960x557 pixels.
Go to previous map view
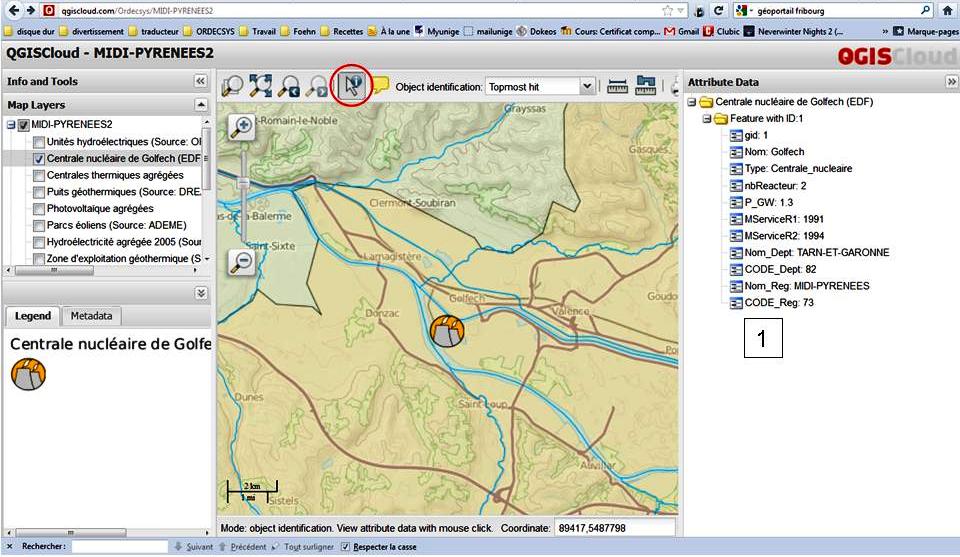289,87
